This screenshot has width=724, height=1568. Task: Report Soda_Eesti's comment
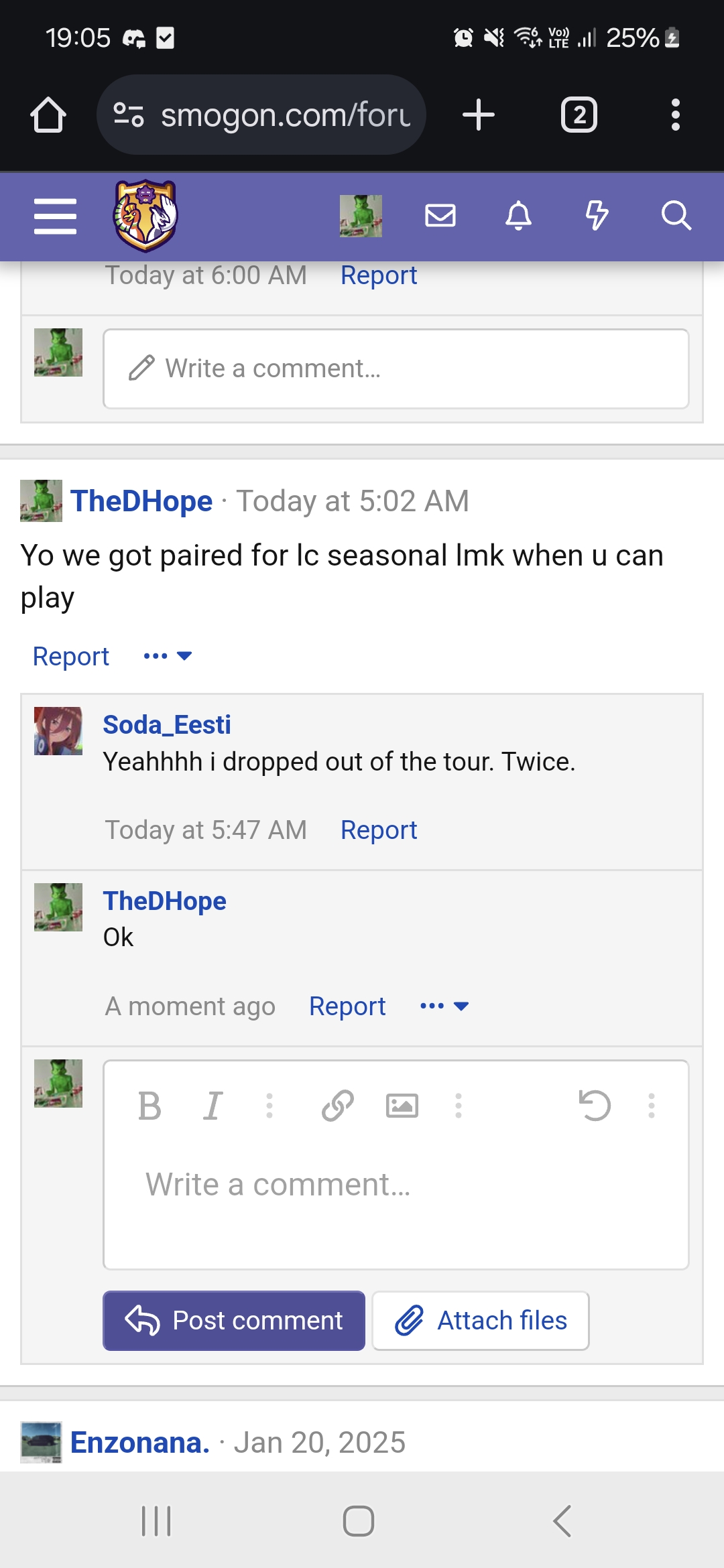[379, 830]
